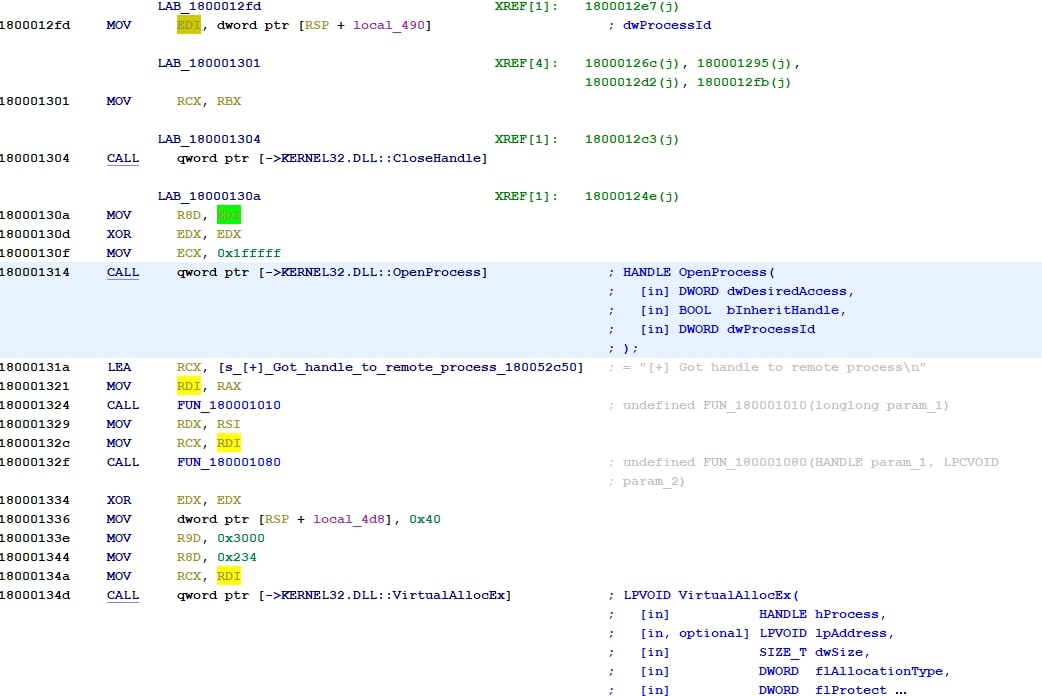Click the KERNEL32.DLL::OpenProcess call target

pyautogui.click(x=384, y=272)
